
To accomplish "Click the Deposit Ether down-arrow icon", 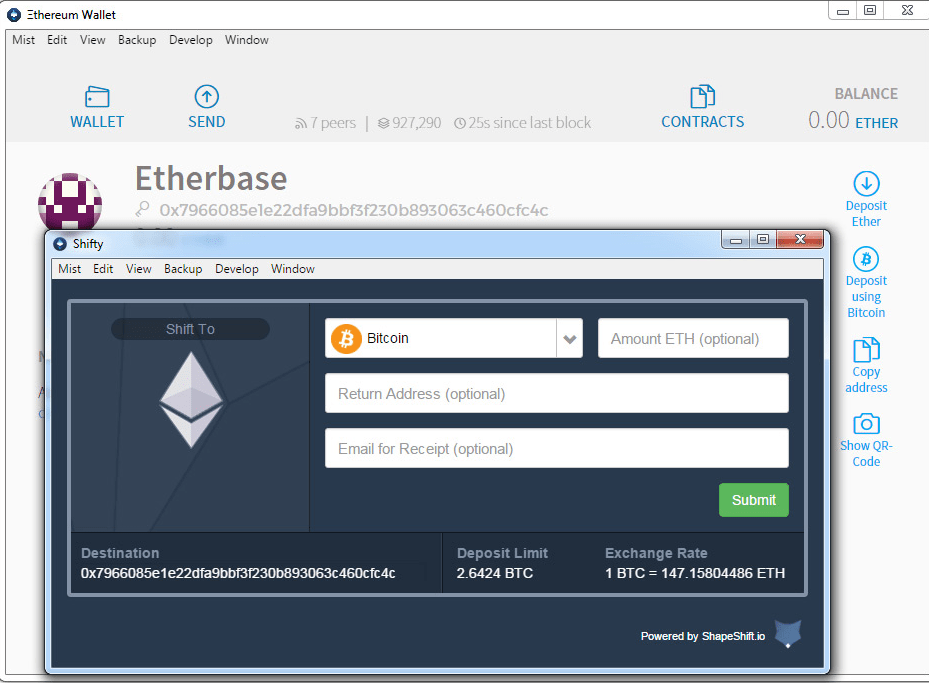I will coord(866,184).
